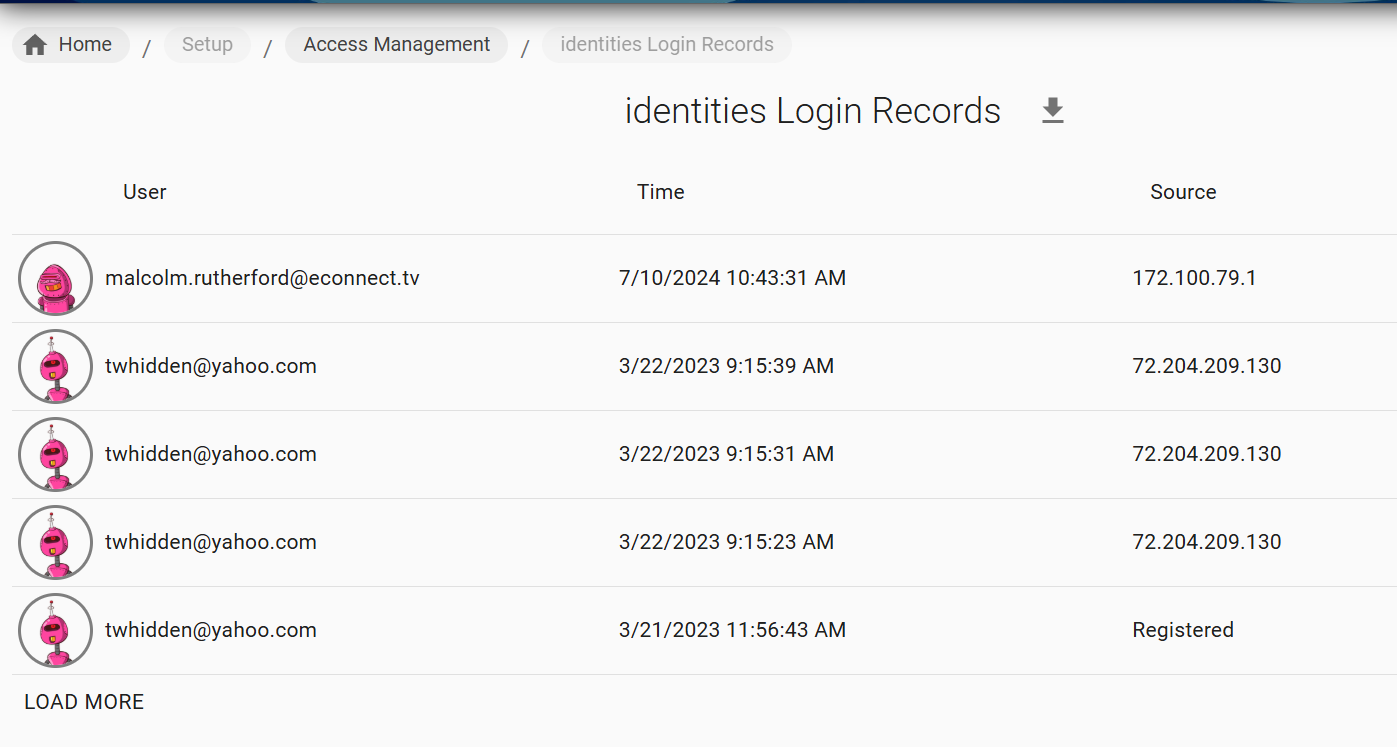Open the Setup breadcrumb item

pos(207,44)
